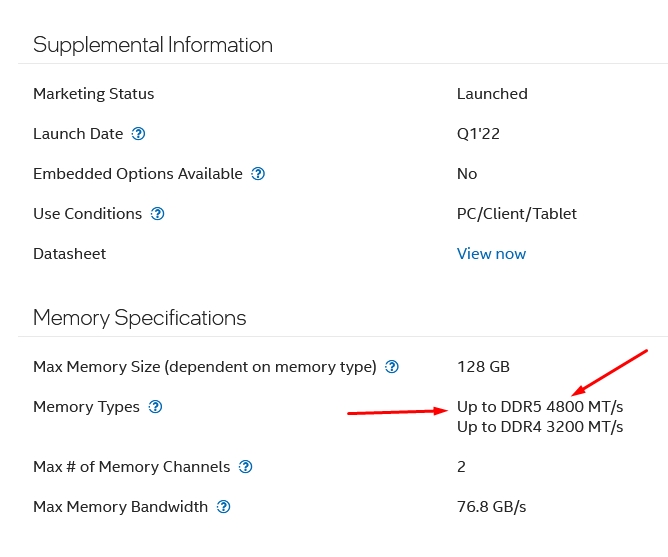This screenshot has width=668, height=557.
Task: Click the Datasheet row label
Action: click(69, 254)
